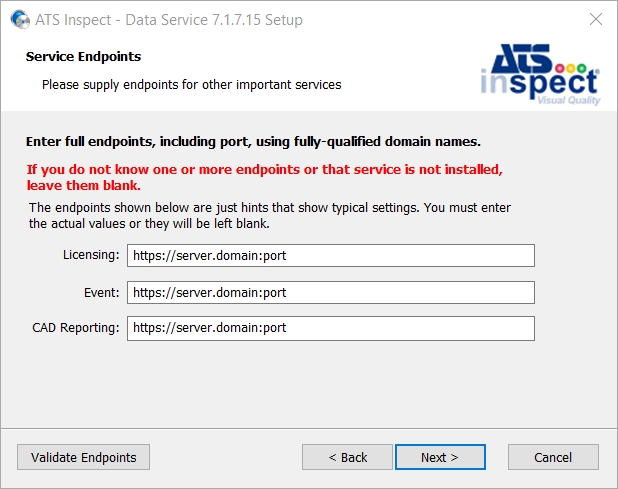Click the installer globe icon in title bar
The height and width of the screenshot is (489, 618).
coord(20,19)
